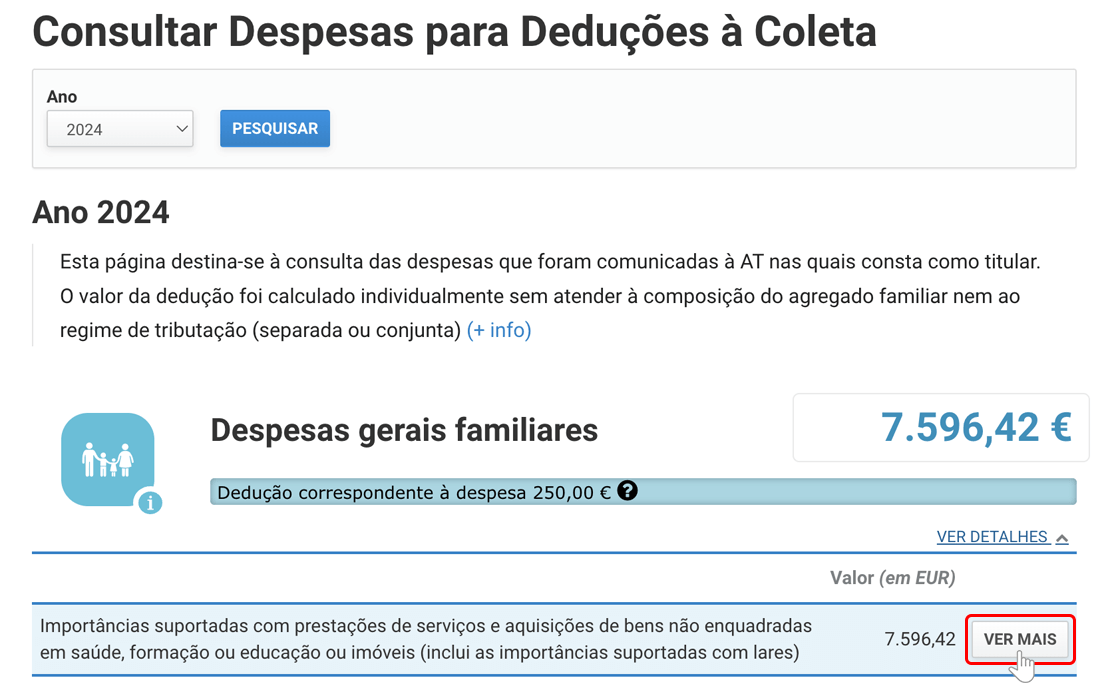1100x692 pixels.
Task: Click the info badge on family icon
Action: coord(150,502)
